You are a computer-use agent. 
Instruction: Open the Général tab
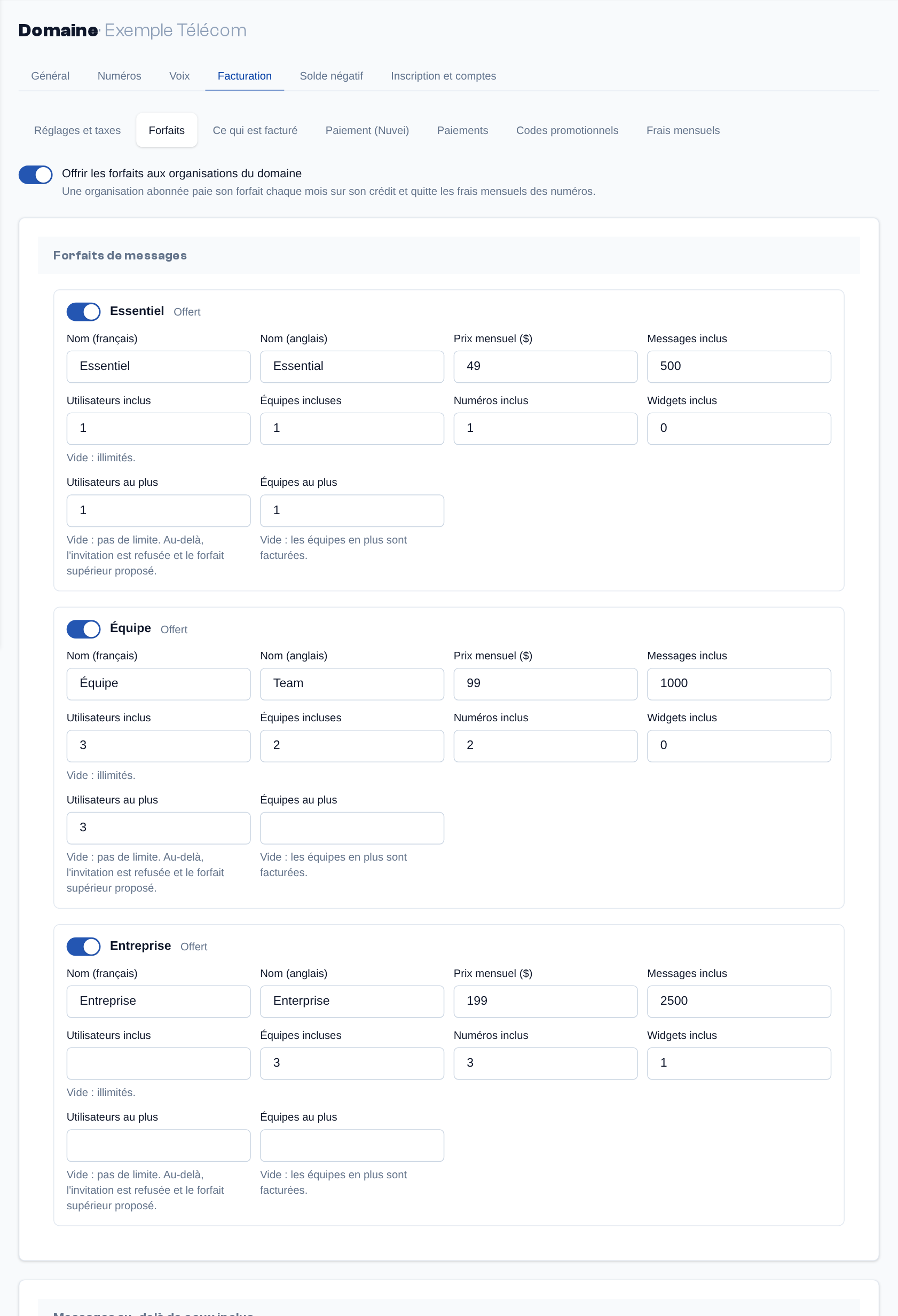(x=50, y=76)
